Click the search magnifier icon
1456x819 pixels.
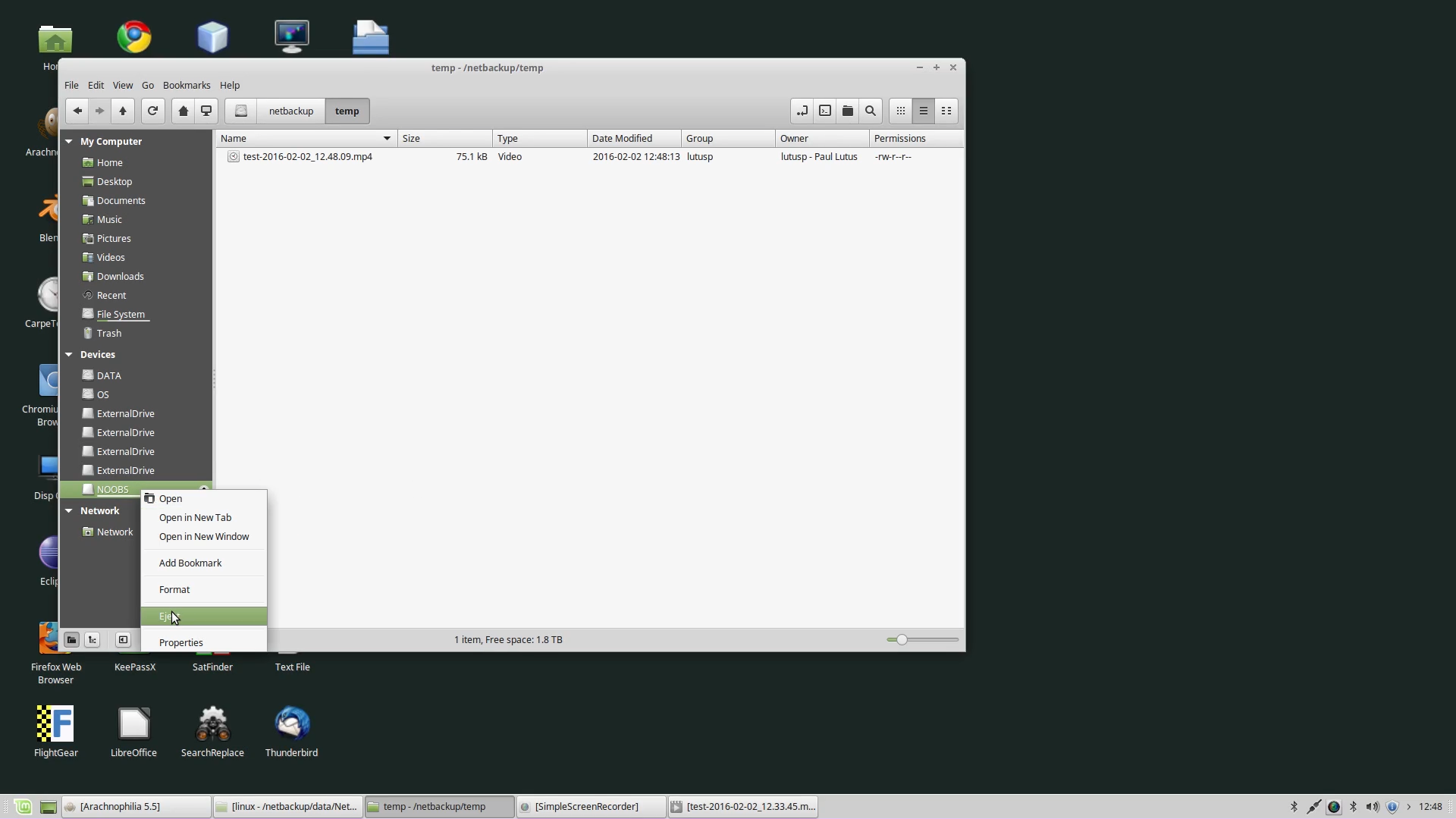(x=871, y=111)
